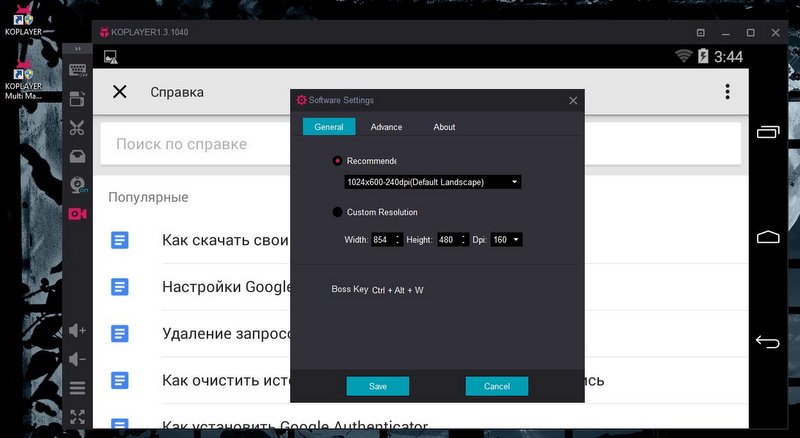Click the document icon beside Удаление запросов

(x=120, y=334)
